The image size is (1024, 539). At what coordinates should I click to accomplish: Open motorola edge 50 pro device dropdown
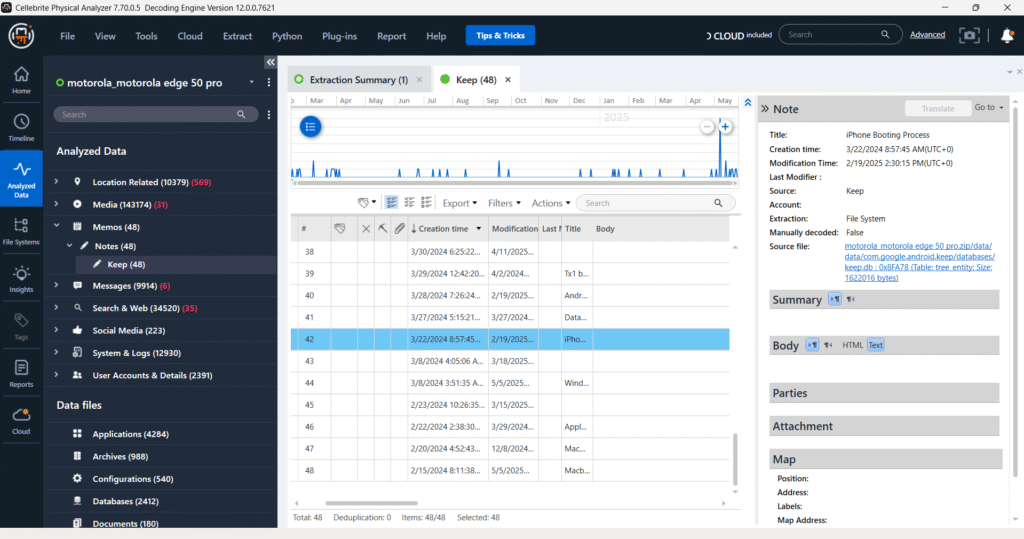[x=251, y=82]
